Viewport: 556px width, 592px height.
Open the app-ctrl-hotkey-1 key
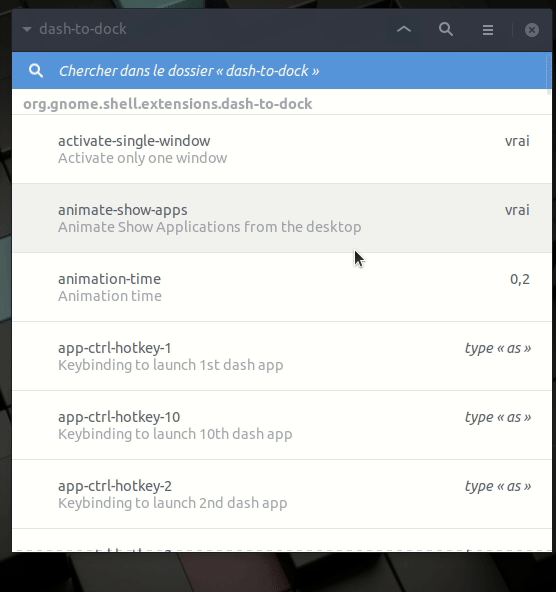tap(282, 356)
